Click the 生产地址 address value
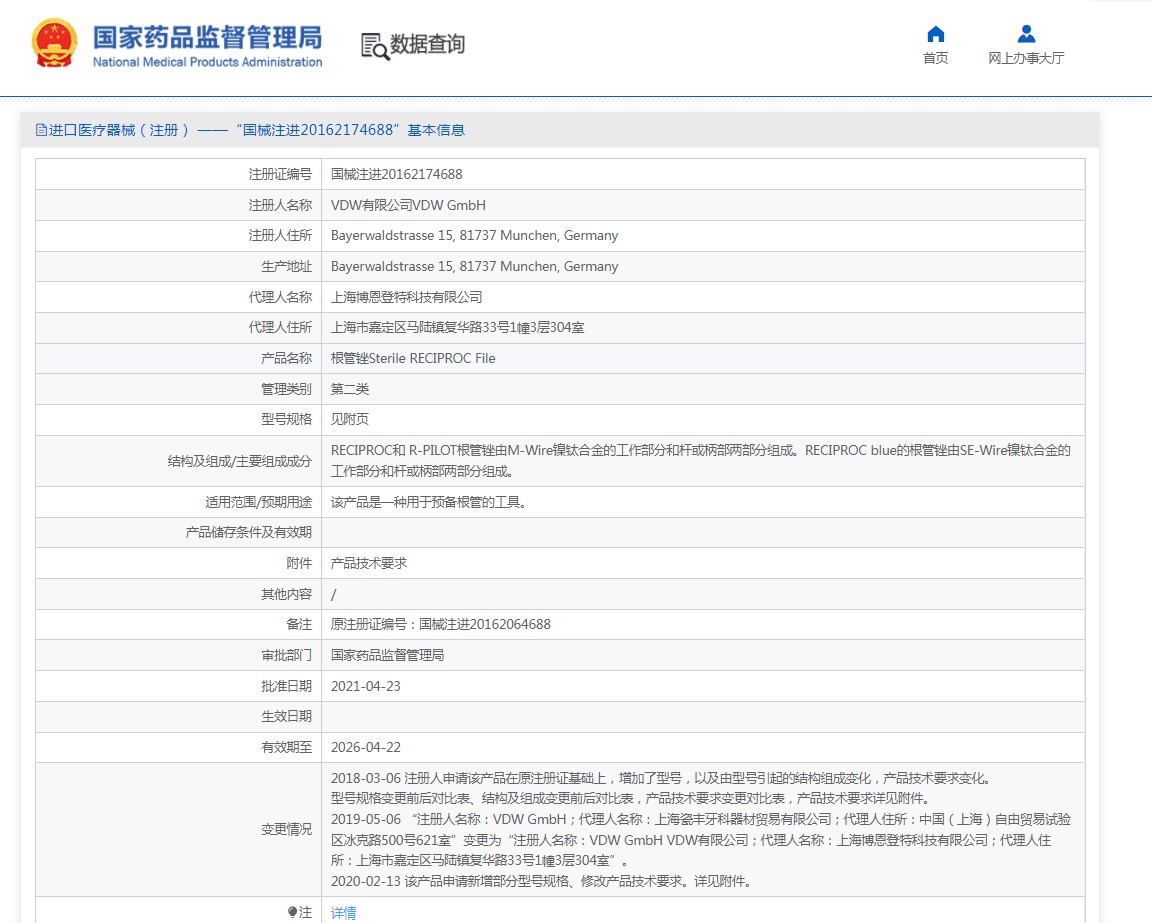This screenshot has width=1152, height=923. tap(474, 266)
